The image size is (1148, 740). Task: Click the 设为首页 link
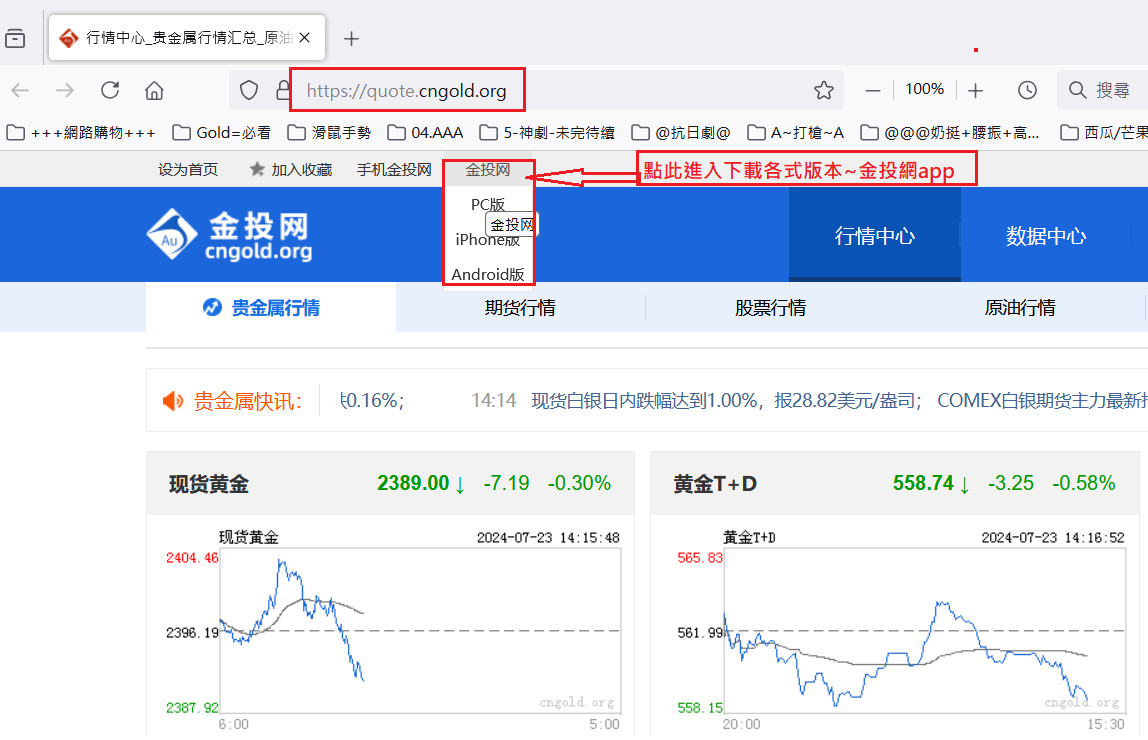tap(188, 170)
